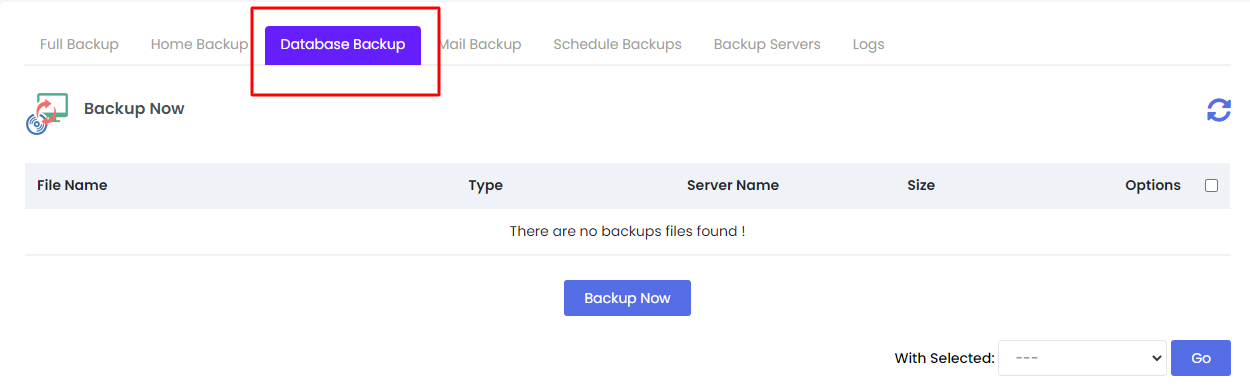This screenshot has width=1250, height=386.
Task: Click the no backups files found message
Action: point(627,231)
